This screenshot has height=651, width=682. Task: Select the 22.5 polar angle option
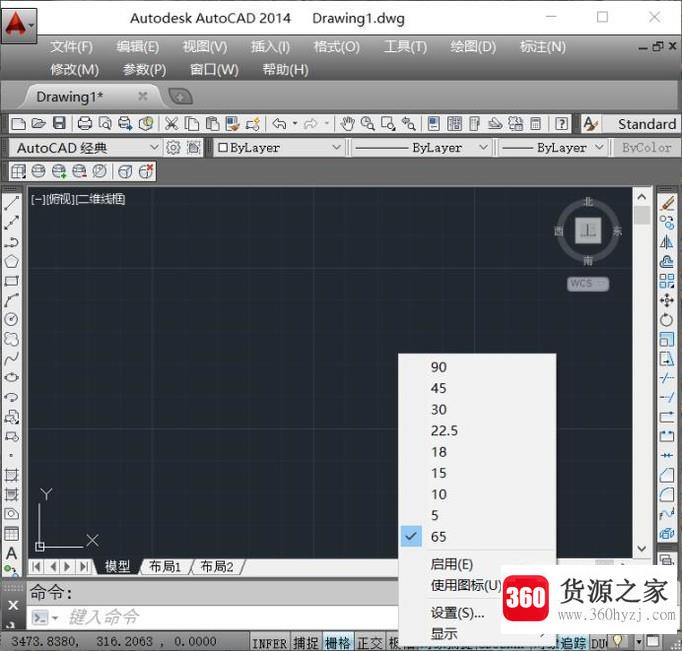point(477,431)
